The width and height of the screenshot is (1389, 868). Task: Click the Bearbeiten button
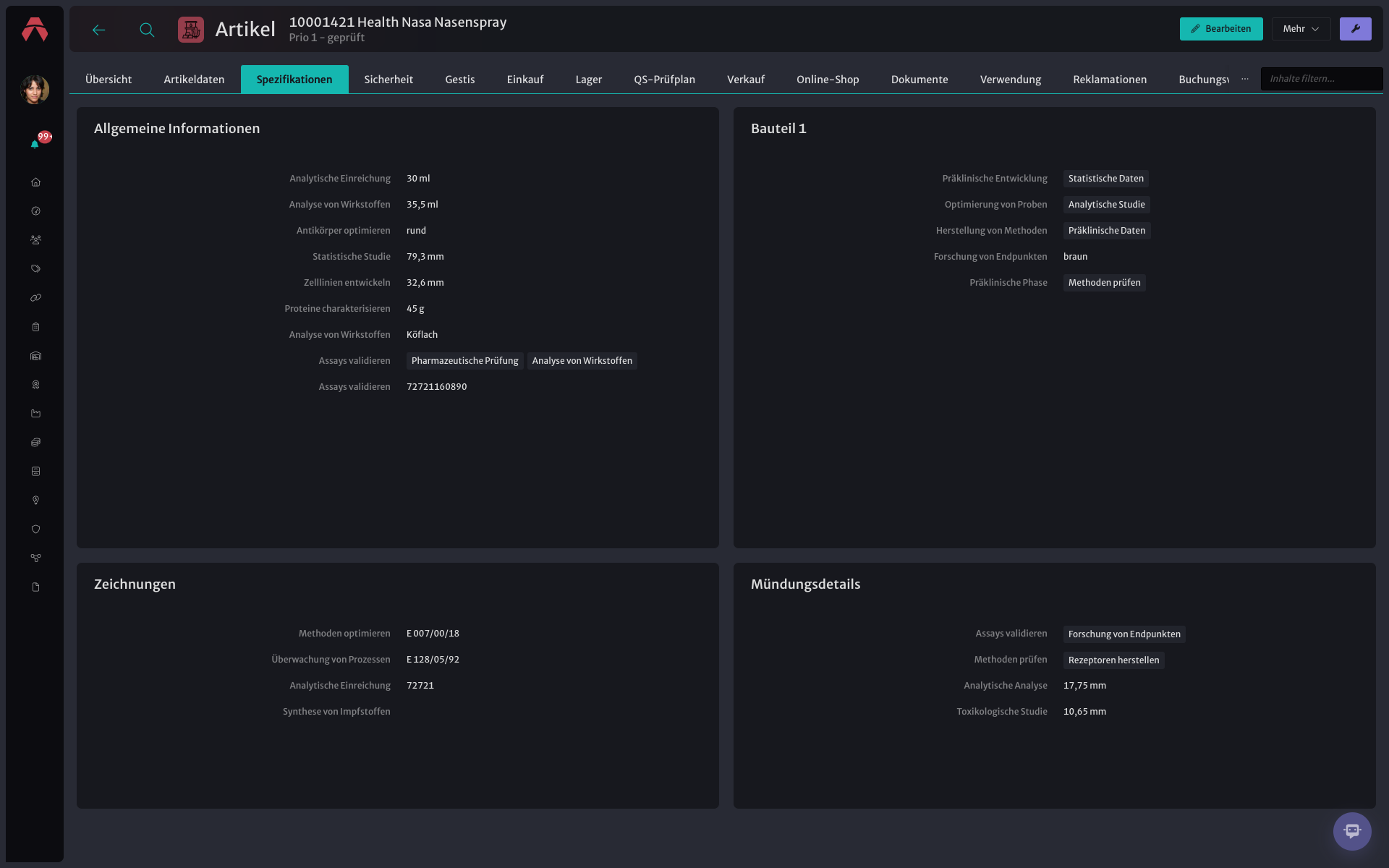tap(1220, 29)
